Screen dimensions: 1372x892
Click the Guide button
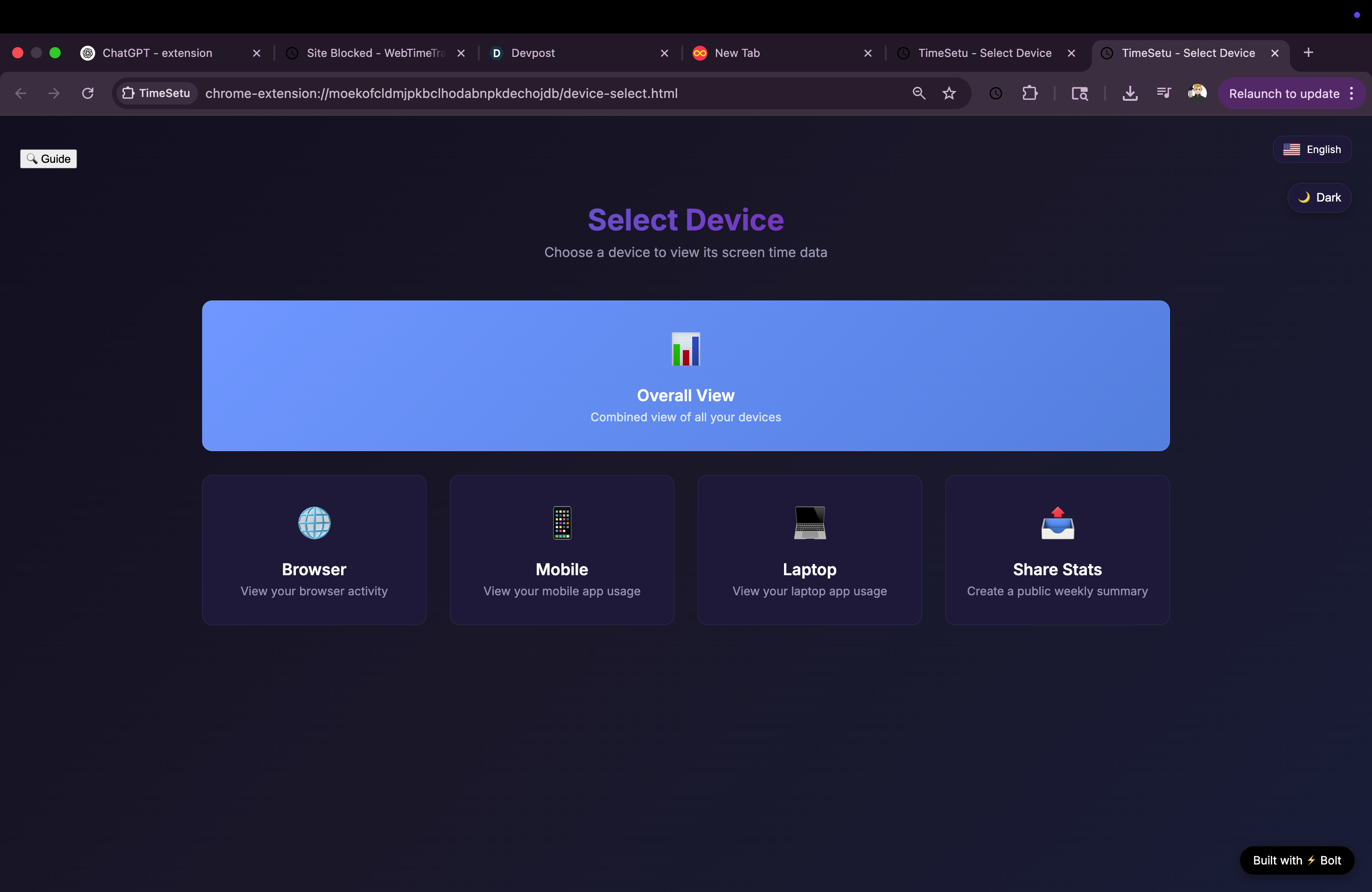pyautogui.click(x=49, y=159)
